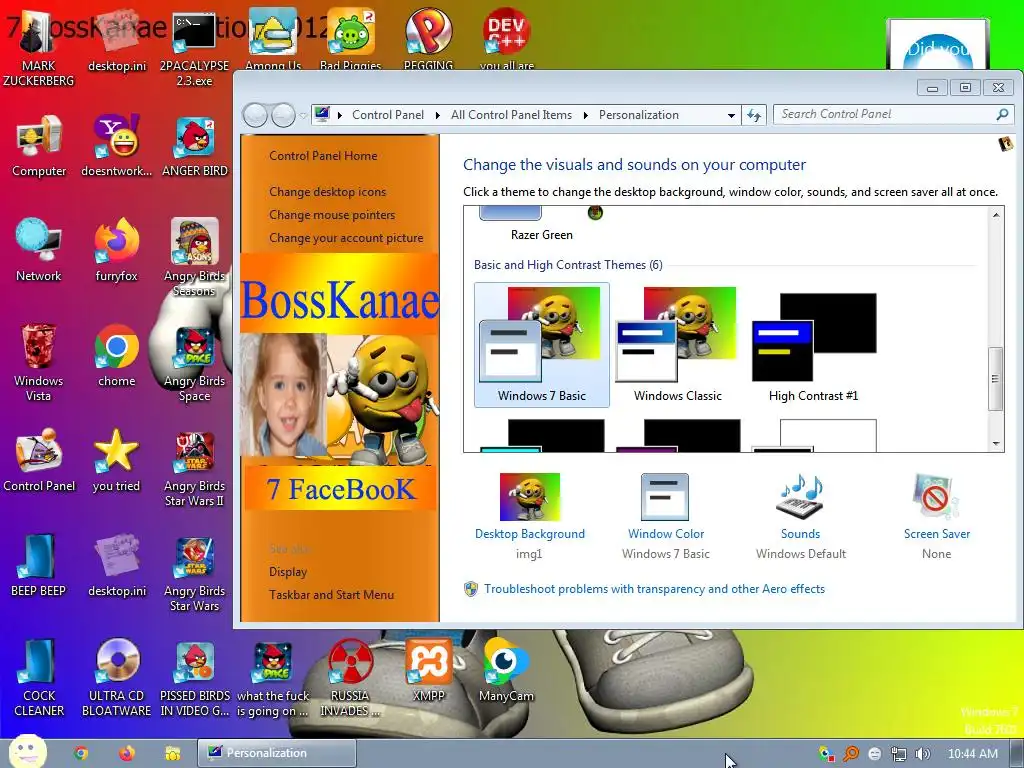Click the Back navigation button
The width and height of the screenshot is (1024, 768).
[256, 116]
